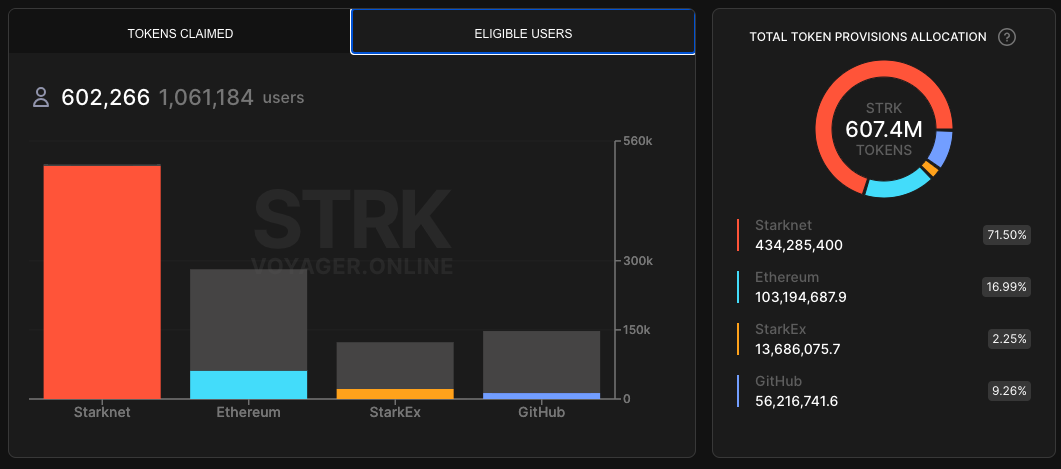The image size is (1061, 469).
Task: Click the 13,686,075.7 allocation value
Action: 797,349
